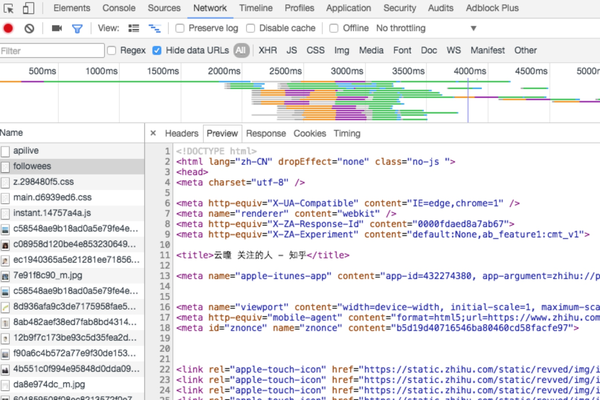This screenshot has height=400, width=600.
Task: Clear the network log
Action: [x=29, y=29]
